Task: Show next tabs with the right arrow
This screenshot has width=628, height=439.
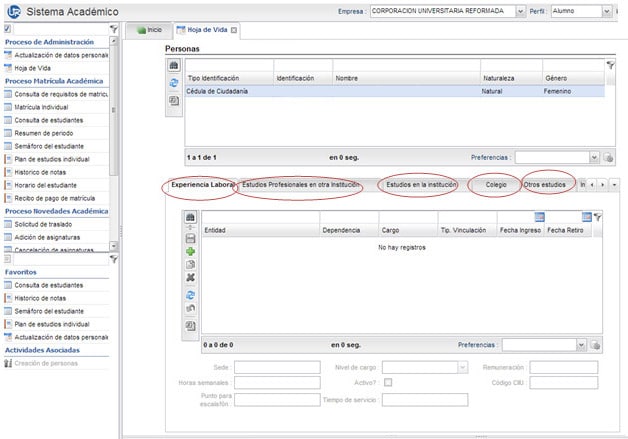Action: [603, 185]
